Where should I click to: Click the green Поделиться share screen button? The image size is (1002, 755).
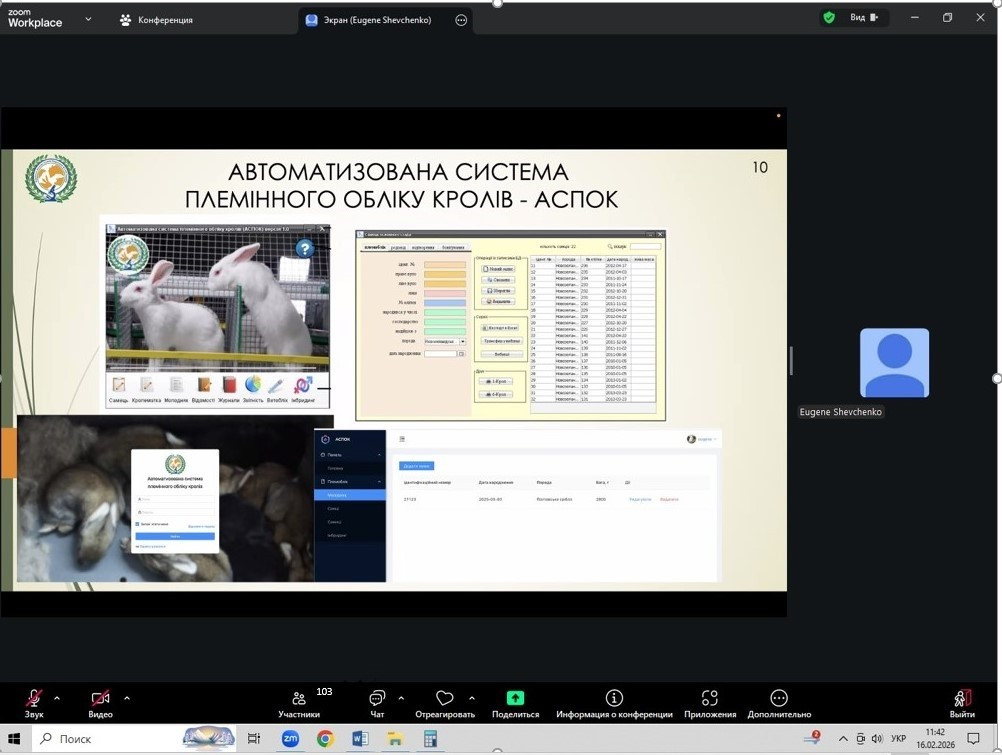[x=515, y=698]
